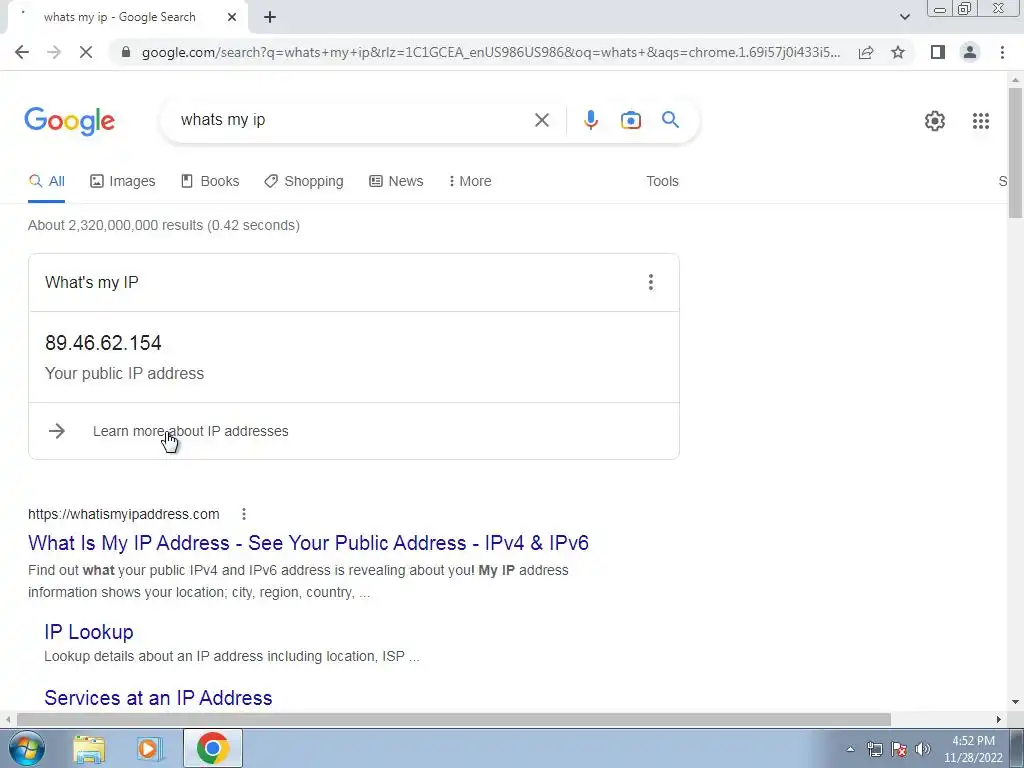This screenshot has width=1024, height=768.
Task: Switch to the News results tab
Action: pyautogui.click(x=396, y=181)
